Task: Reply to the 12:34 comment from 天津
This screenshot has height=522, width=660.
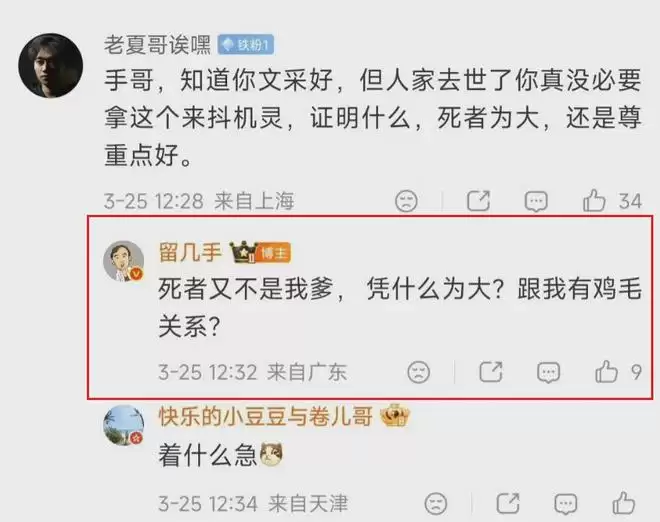Action: pyautogui.click(x=566, y=504)
